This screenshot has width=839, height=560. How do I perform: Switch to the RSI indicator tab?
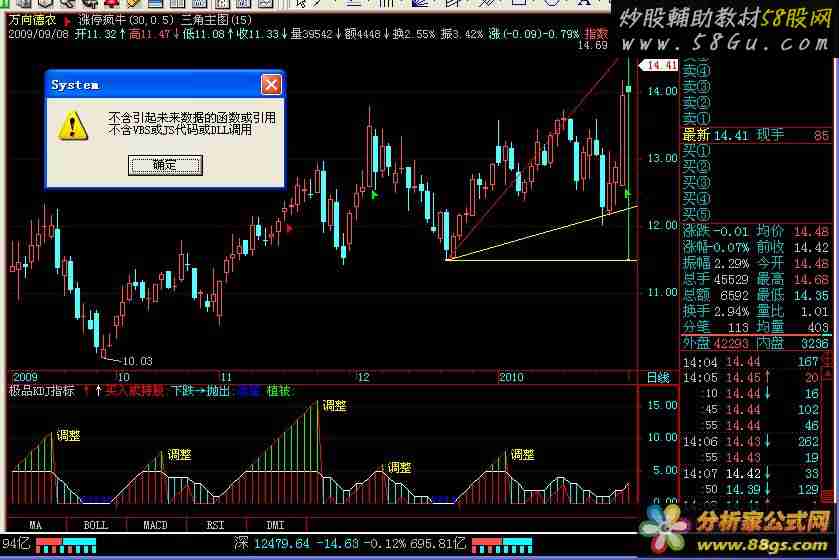[x=215, y=525]
